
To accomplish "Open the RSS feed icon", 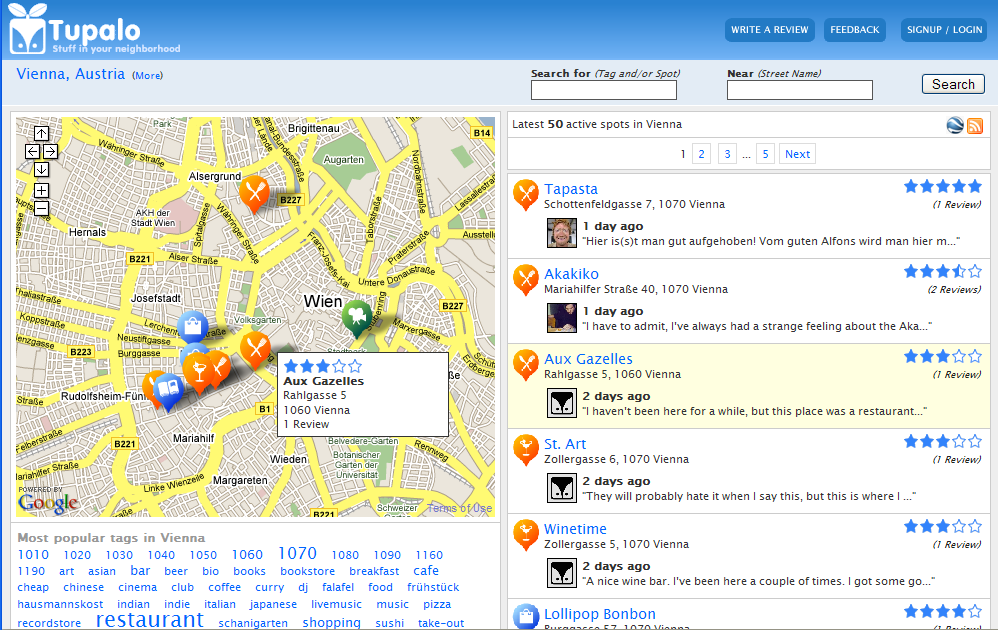I will [975, 125].
